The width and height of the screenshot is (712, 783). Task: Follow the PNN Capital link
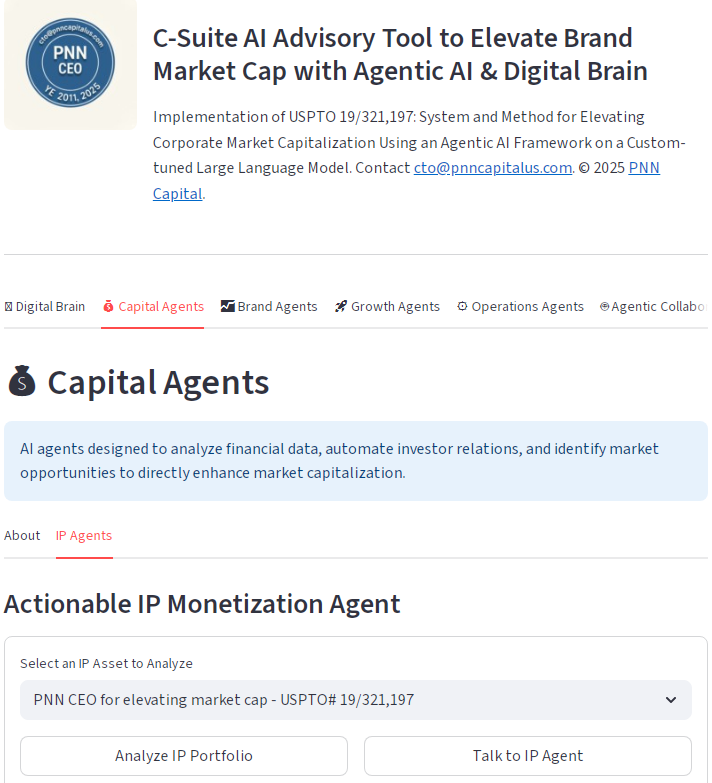[644, 168]
